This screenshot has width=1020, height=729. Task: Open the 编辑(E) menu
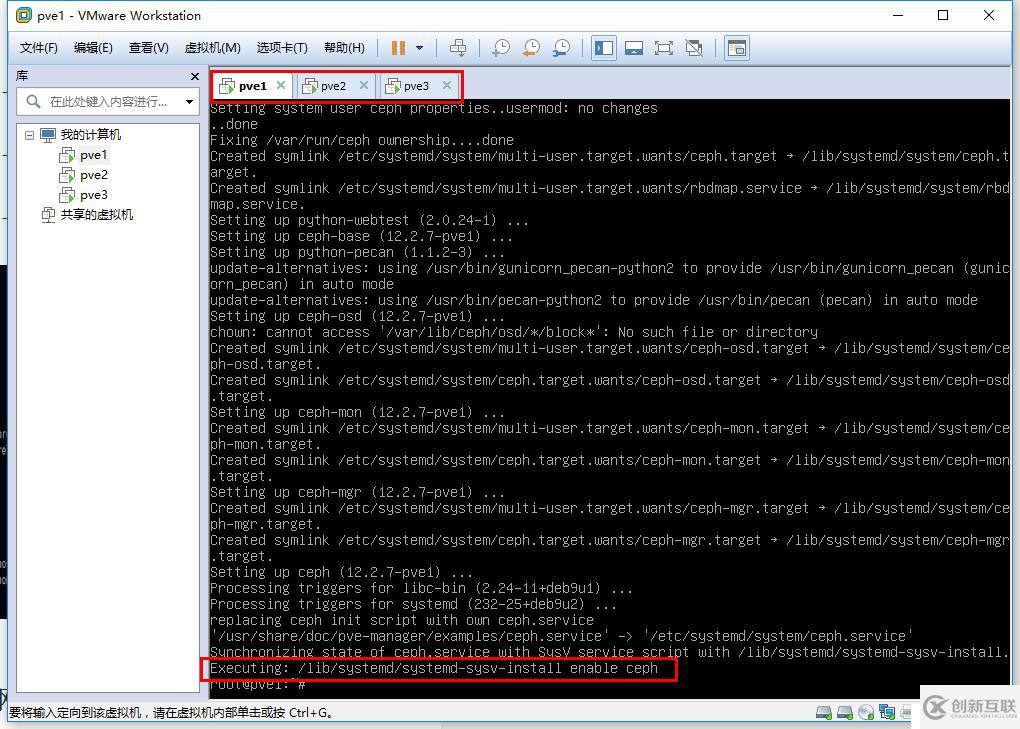(93, 47)
